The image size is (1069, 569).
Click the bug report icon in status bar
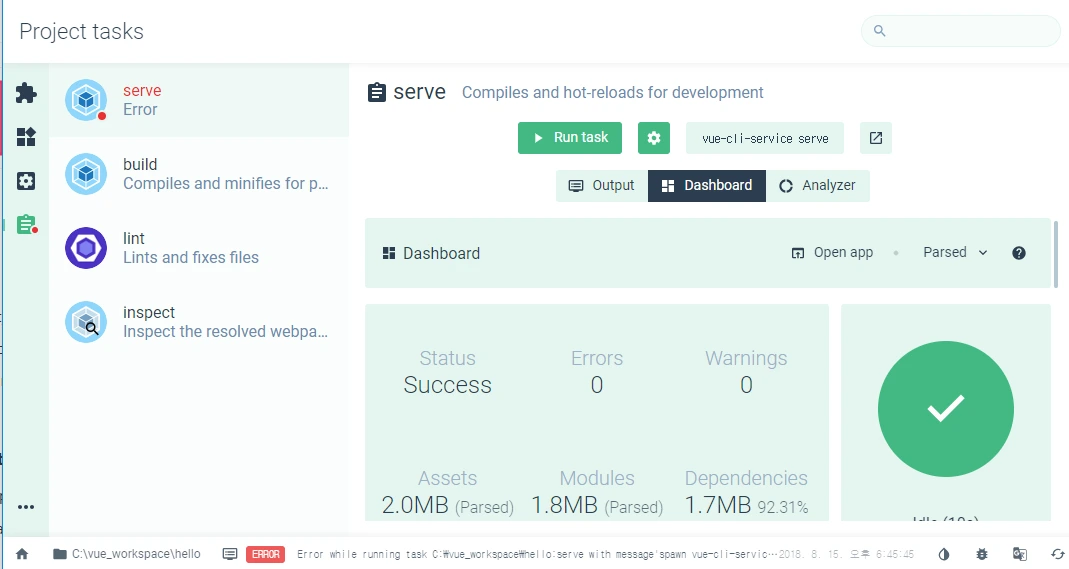point(982,554)
